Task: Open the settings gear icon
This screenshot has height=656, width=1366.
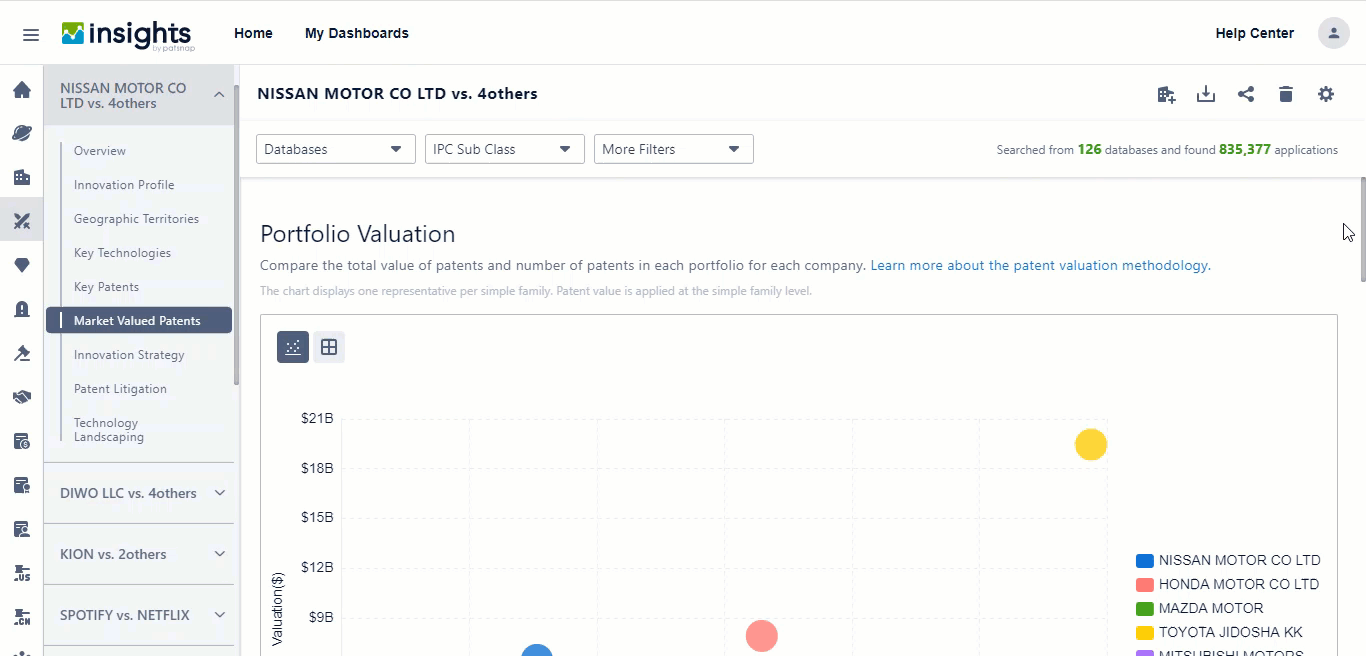Action: point(1326,93)
